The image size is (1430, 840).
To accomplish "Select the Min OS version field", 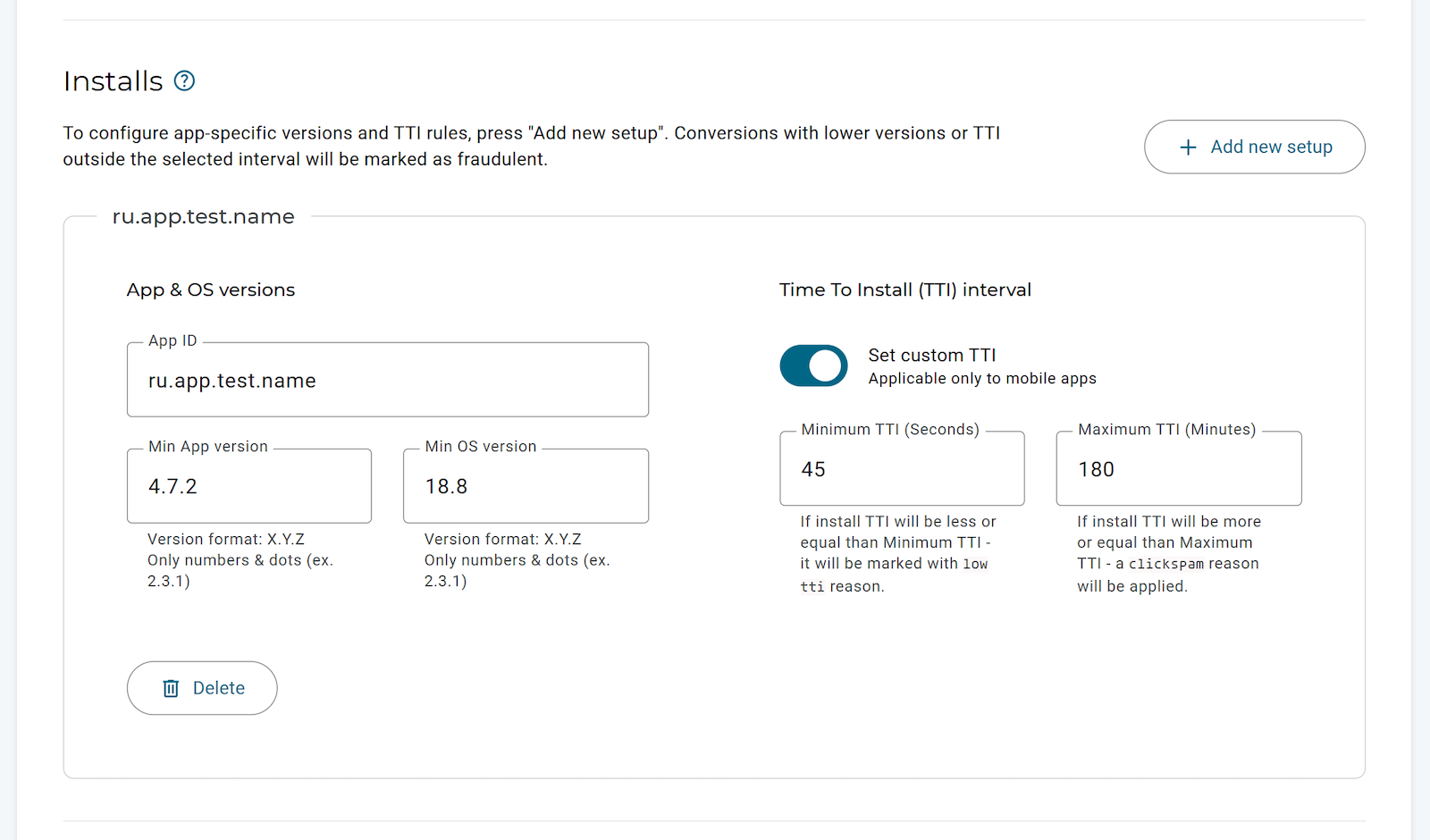I will click(x=526, y=486).
